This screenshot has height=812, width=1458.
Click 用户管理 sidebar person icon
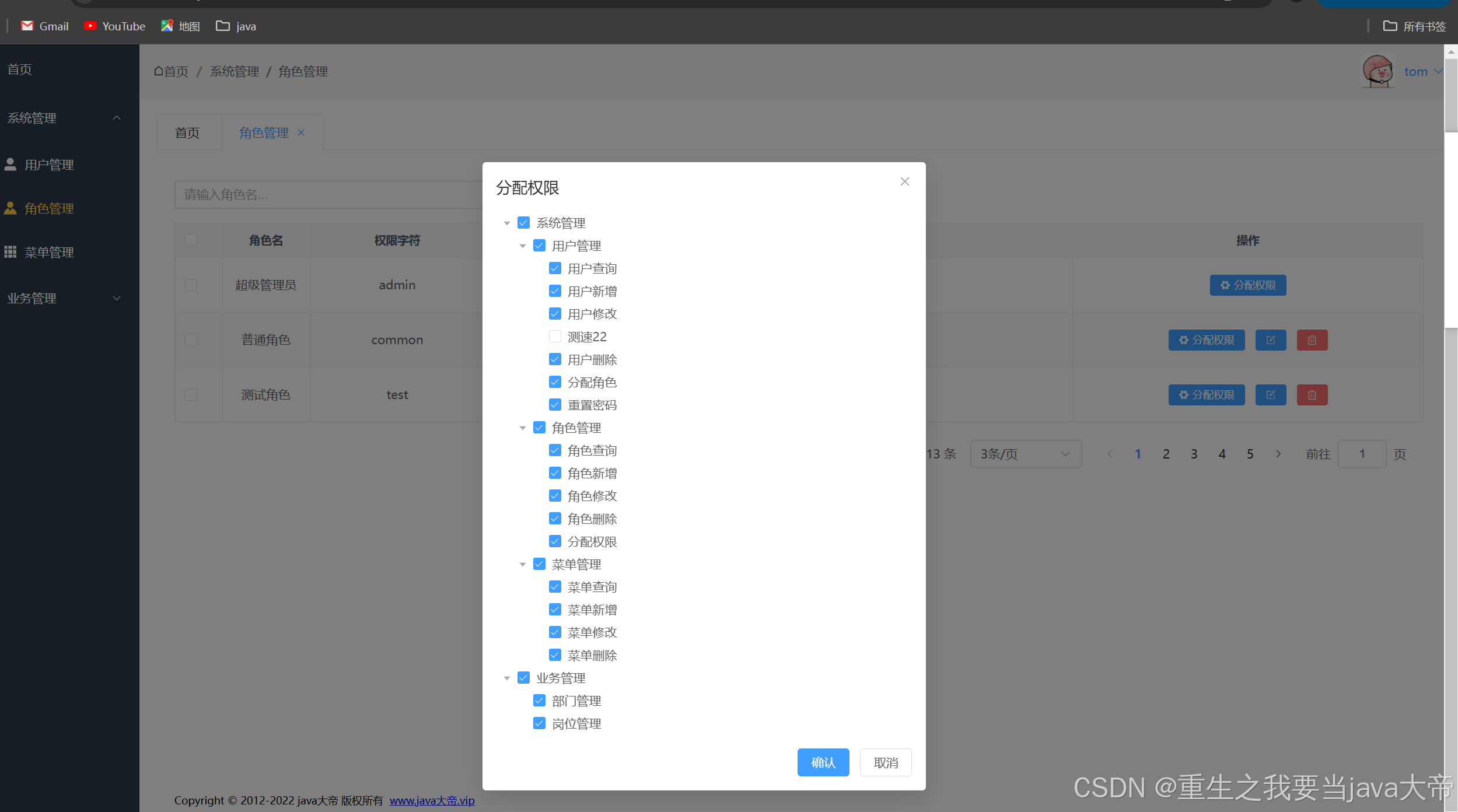(x=11, y=164)
